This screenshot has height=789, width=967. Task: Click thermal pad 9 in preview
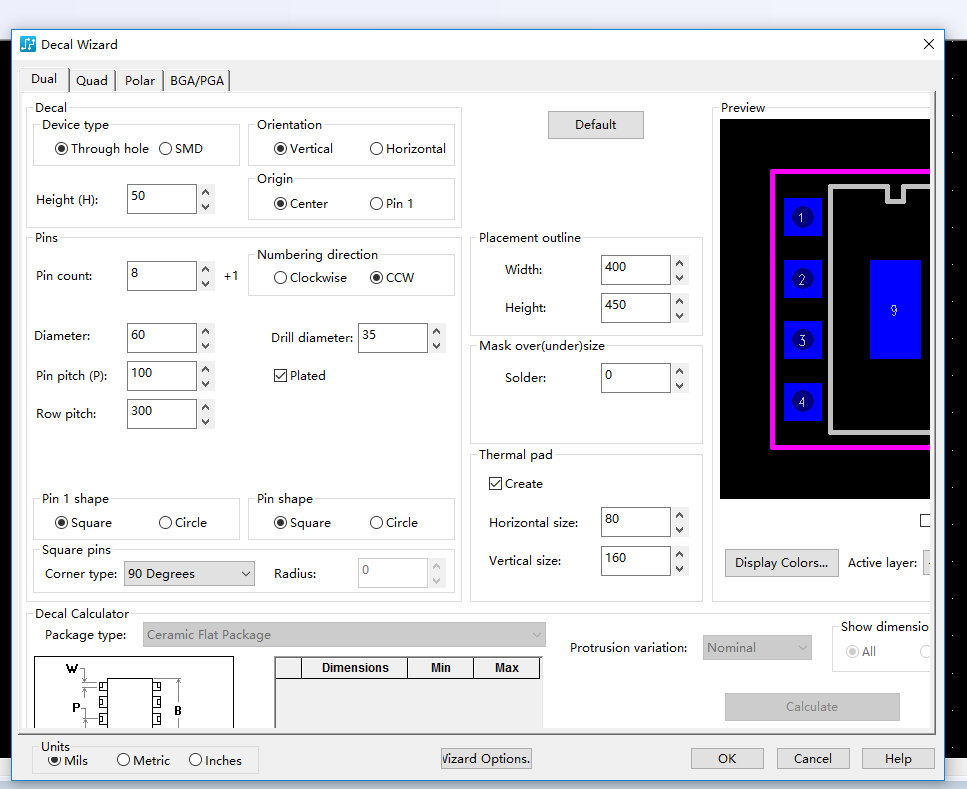(x=894, y=310)
